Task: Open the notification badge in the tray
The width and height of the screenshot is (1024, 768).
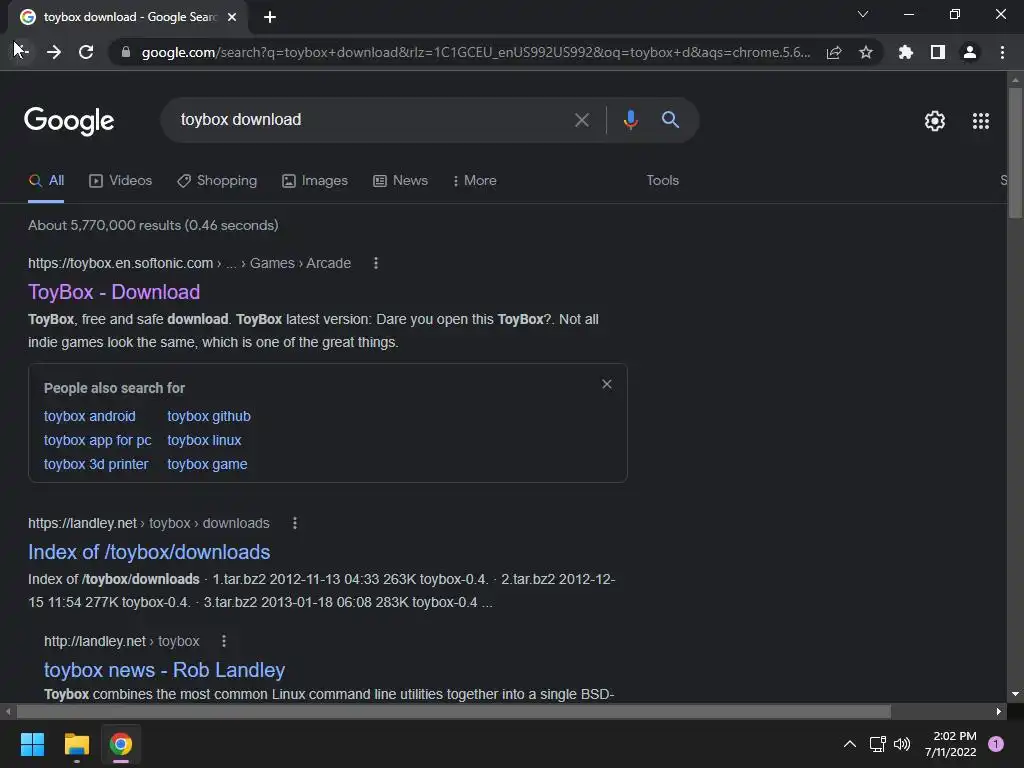Action: tap(996, 744)
